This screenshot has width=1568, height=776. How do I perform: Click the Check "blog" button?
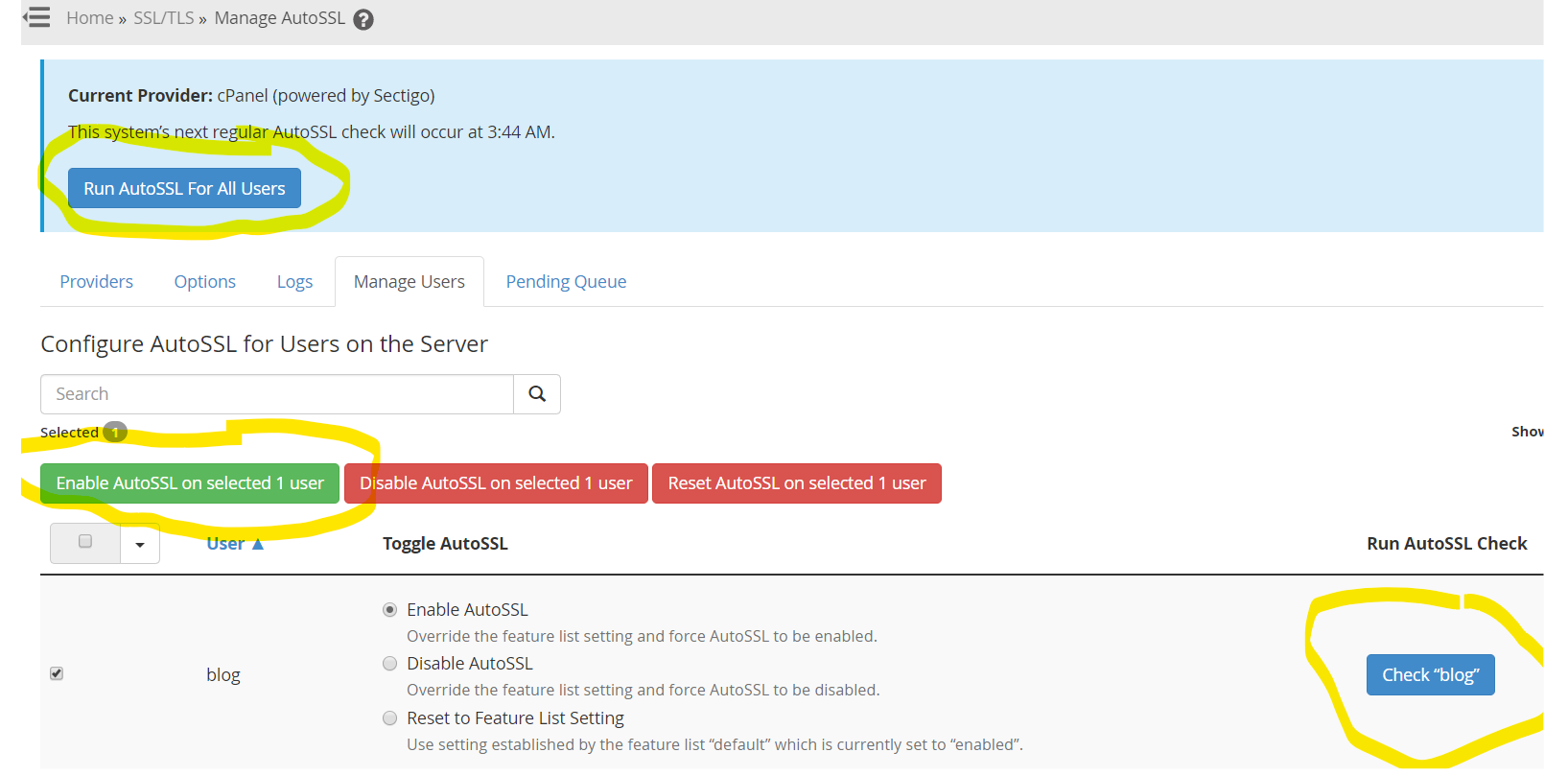pyautogui.click(x=1430, y=675)
